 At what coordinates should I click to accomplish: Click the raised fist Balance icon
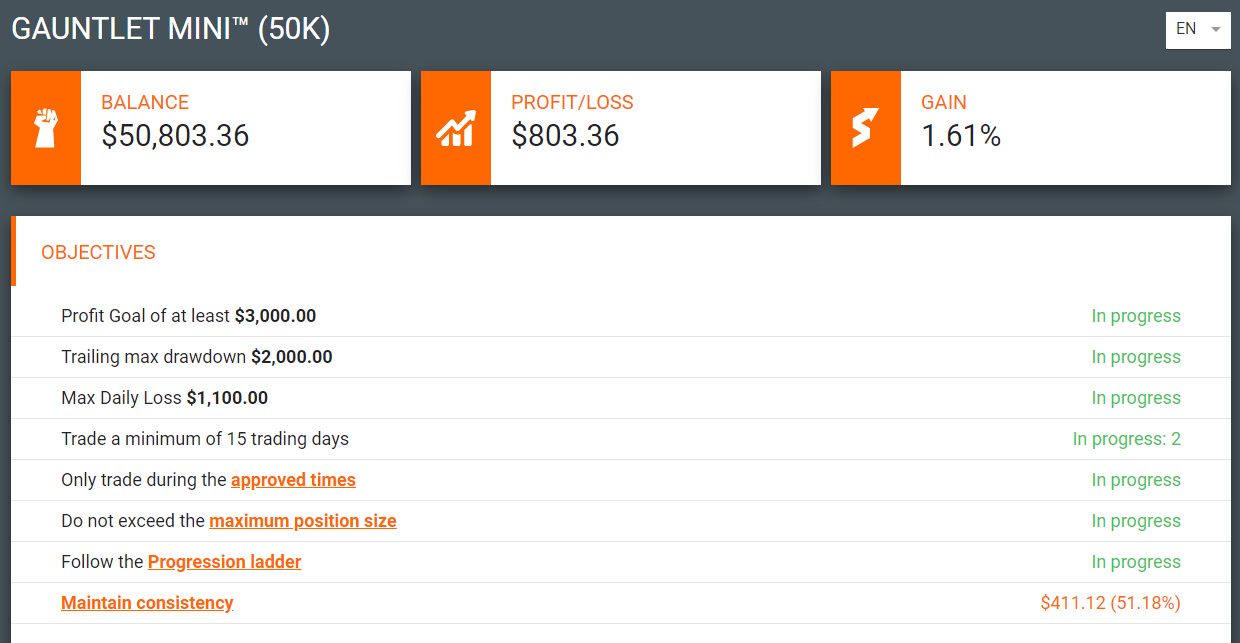click(x=46, y=128)
